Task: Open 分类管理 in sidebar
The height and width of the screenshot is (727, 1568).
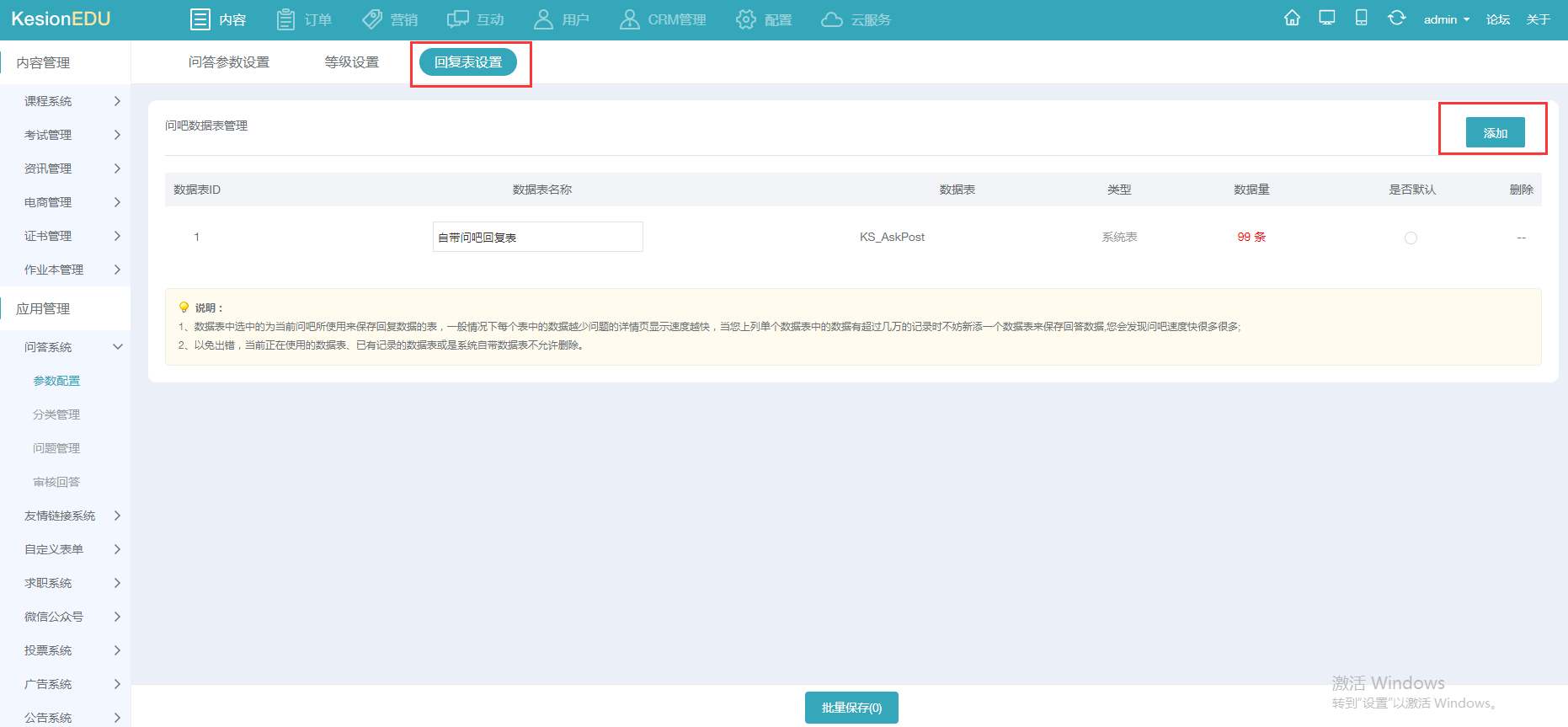Action: pyautogui.click(x=56, y=414)
